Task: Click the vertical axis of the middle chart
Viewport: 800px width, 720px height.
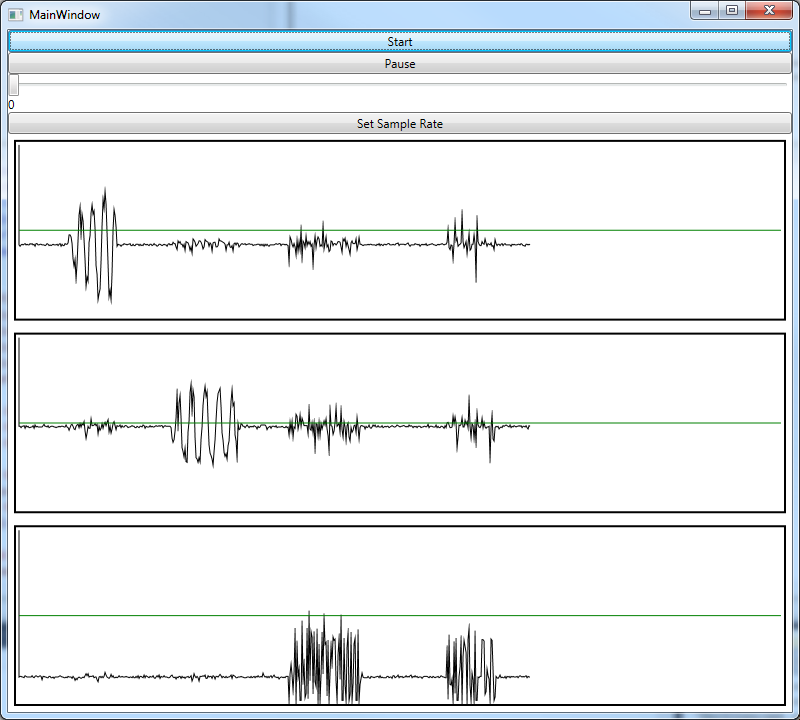Action: (19, 380)
